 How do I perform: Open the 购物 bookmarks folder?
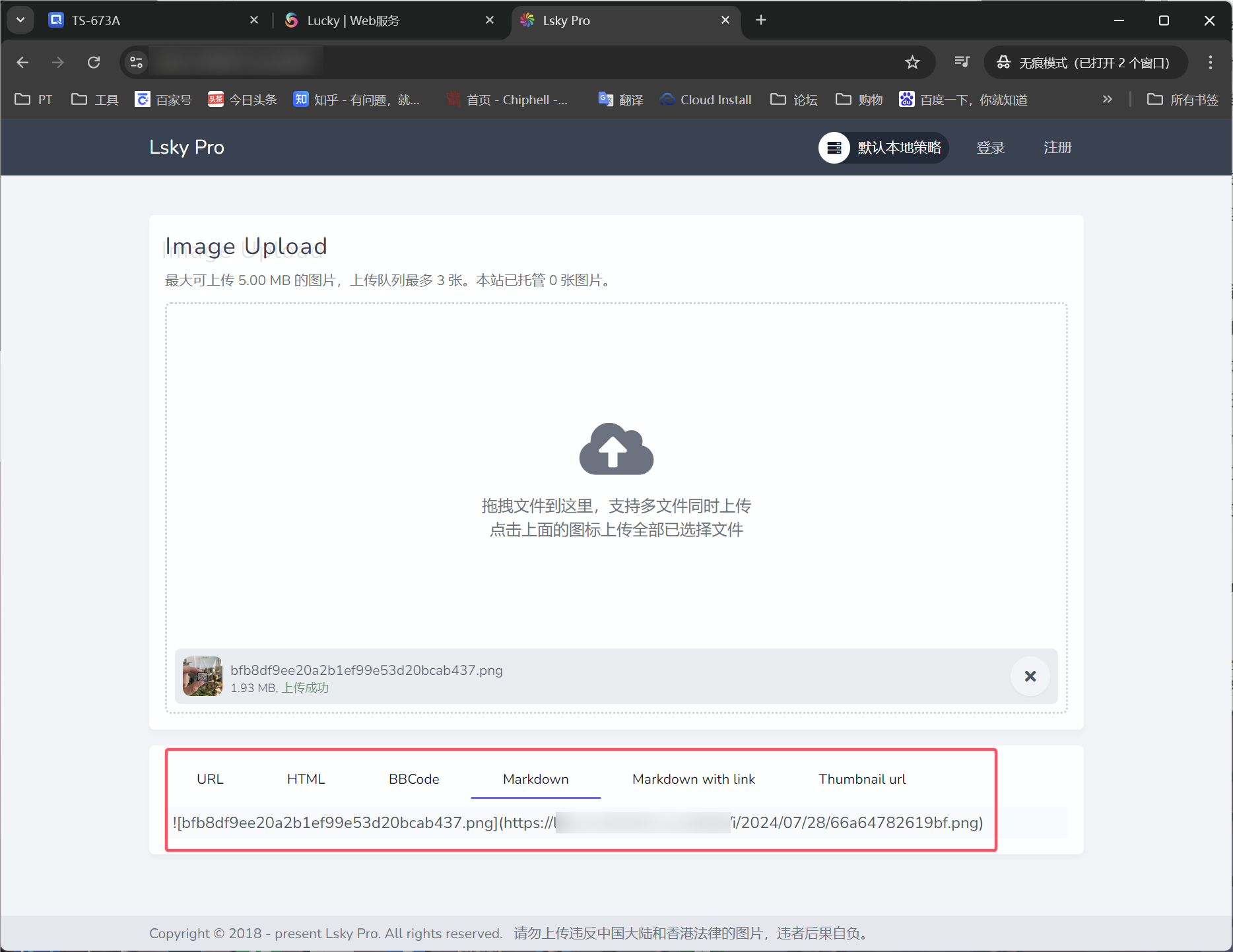(x=859, y=100)
